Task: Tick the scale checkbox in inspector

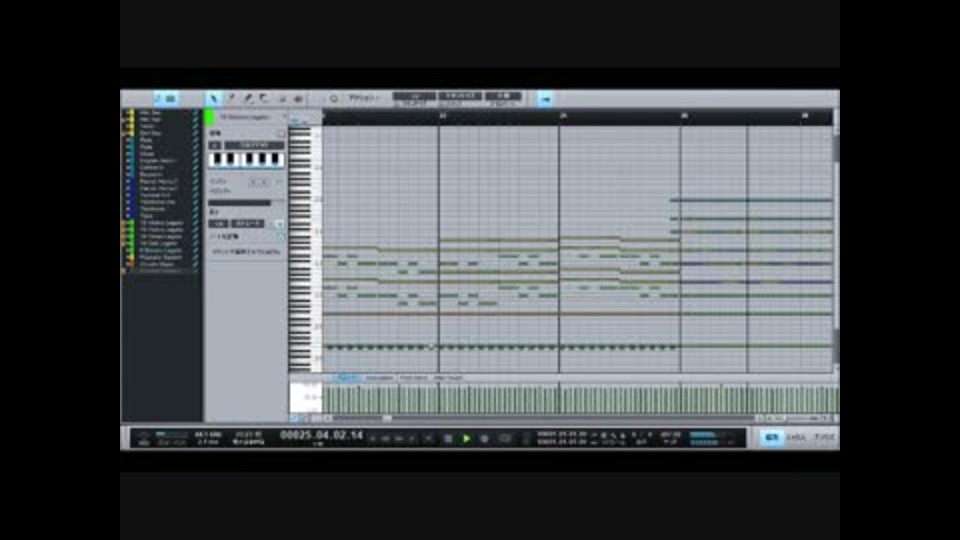Action: 282,133
